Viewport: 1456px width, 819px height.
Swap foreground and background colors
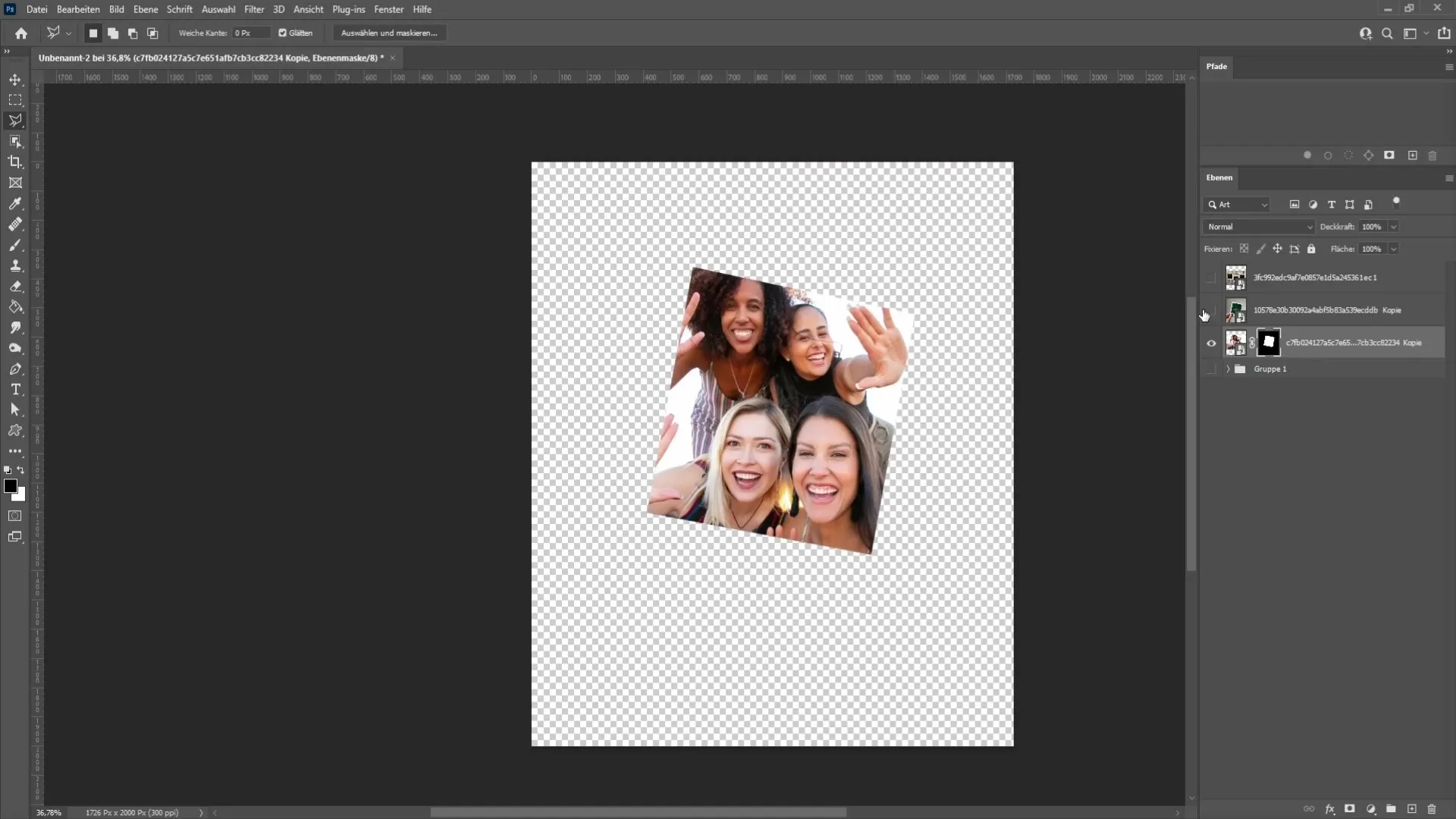coord(21,470)
